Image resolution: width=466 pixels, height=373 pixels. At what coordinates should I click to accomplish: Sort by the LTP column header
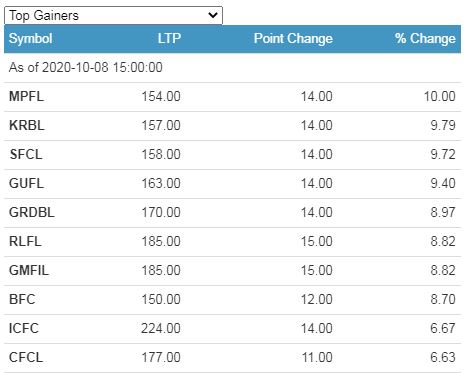click(169, 38)
